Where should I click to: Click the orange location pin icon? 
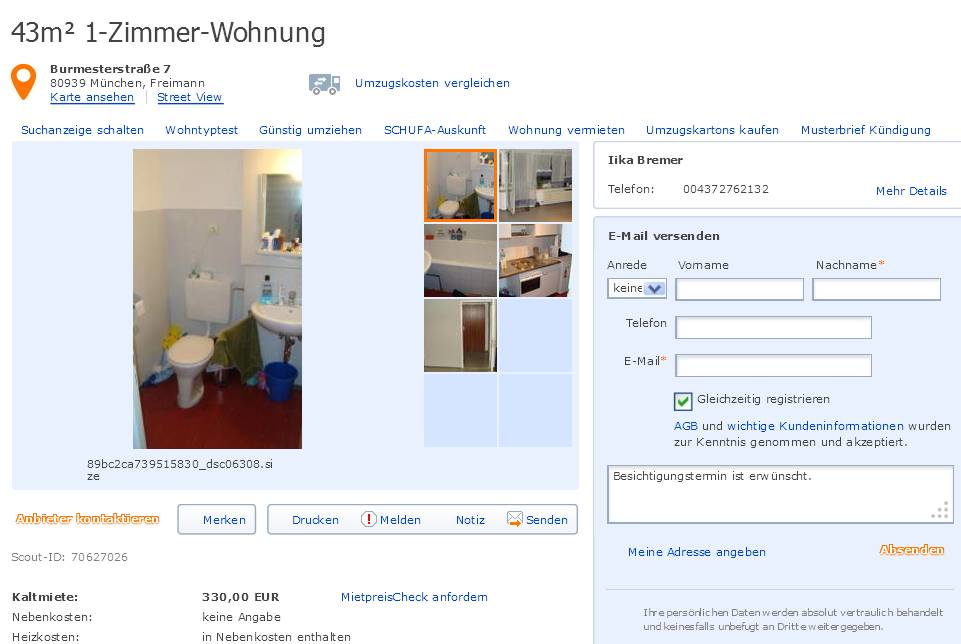tap(23, 81)
